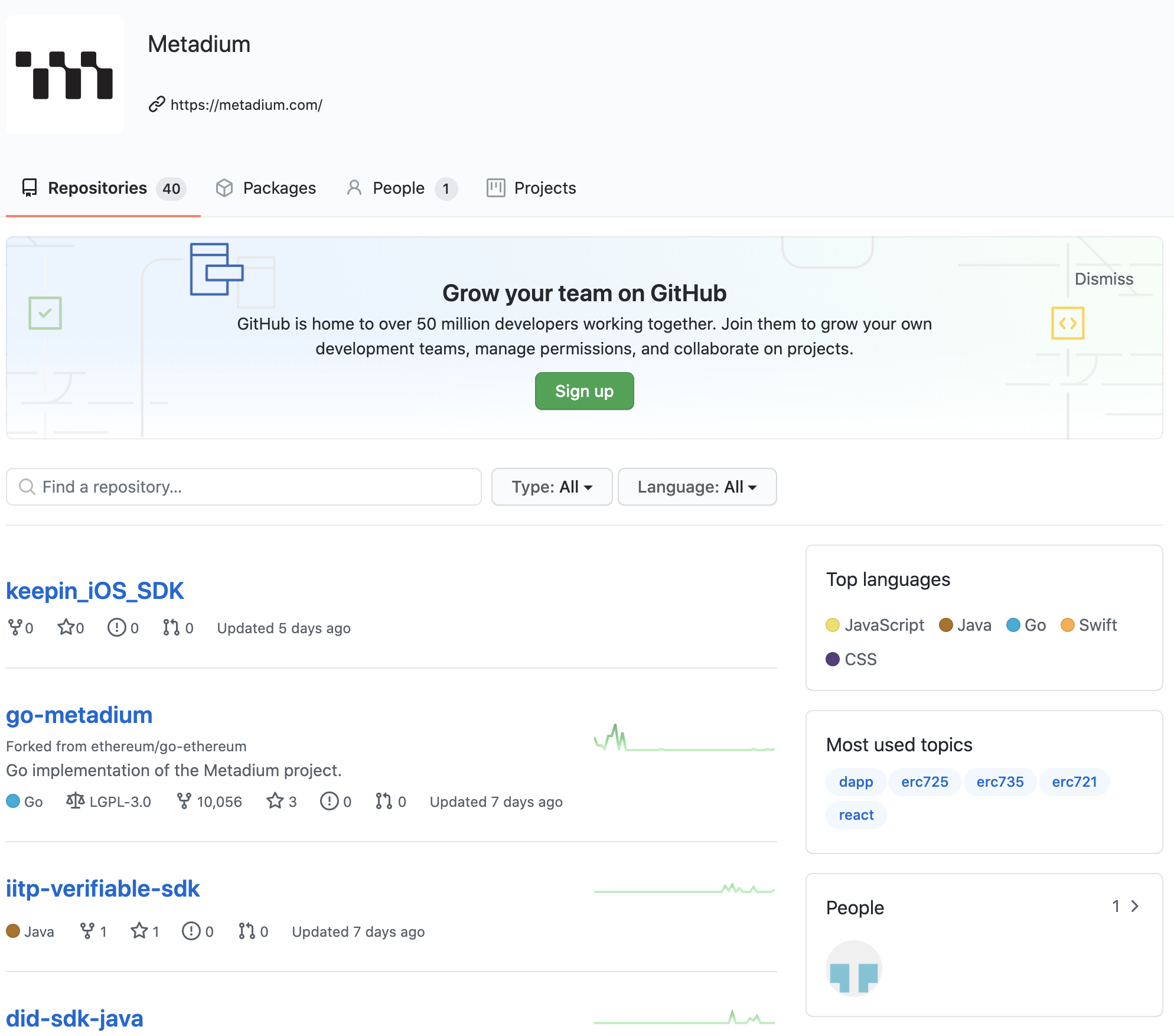Click the member avatar under People
This screenshot has height=1036, width=1174.
(x=853, y=969)
